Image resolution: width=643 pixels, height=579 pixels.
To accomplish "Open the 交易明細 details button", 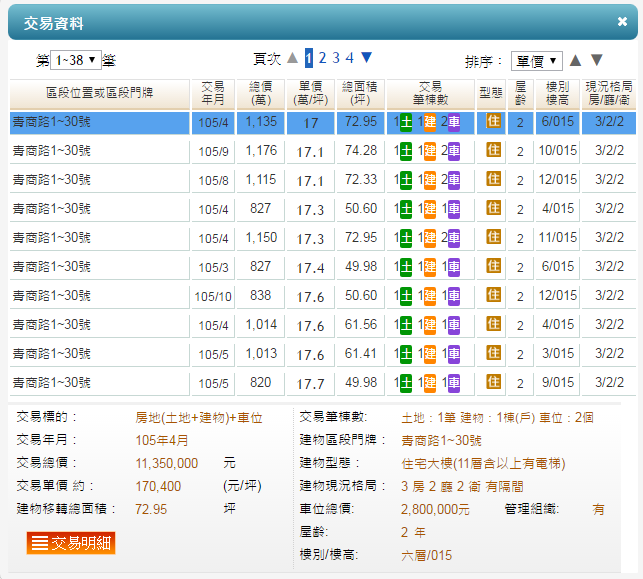I will coord(71,543).
